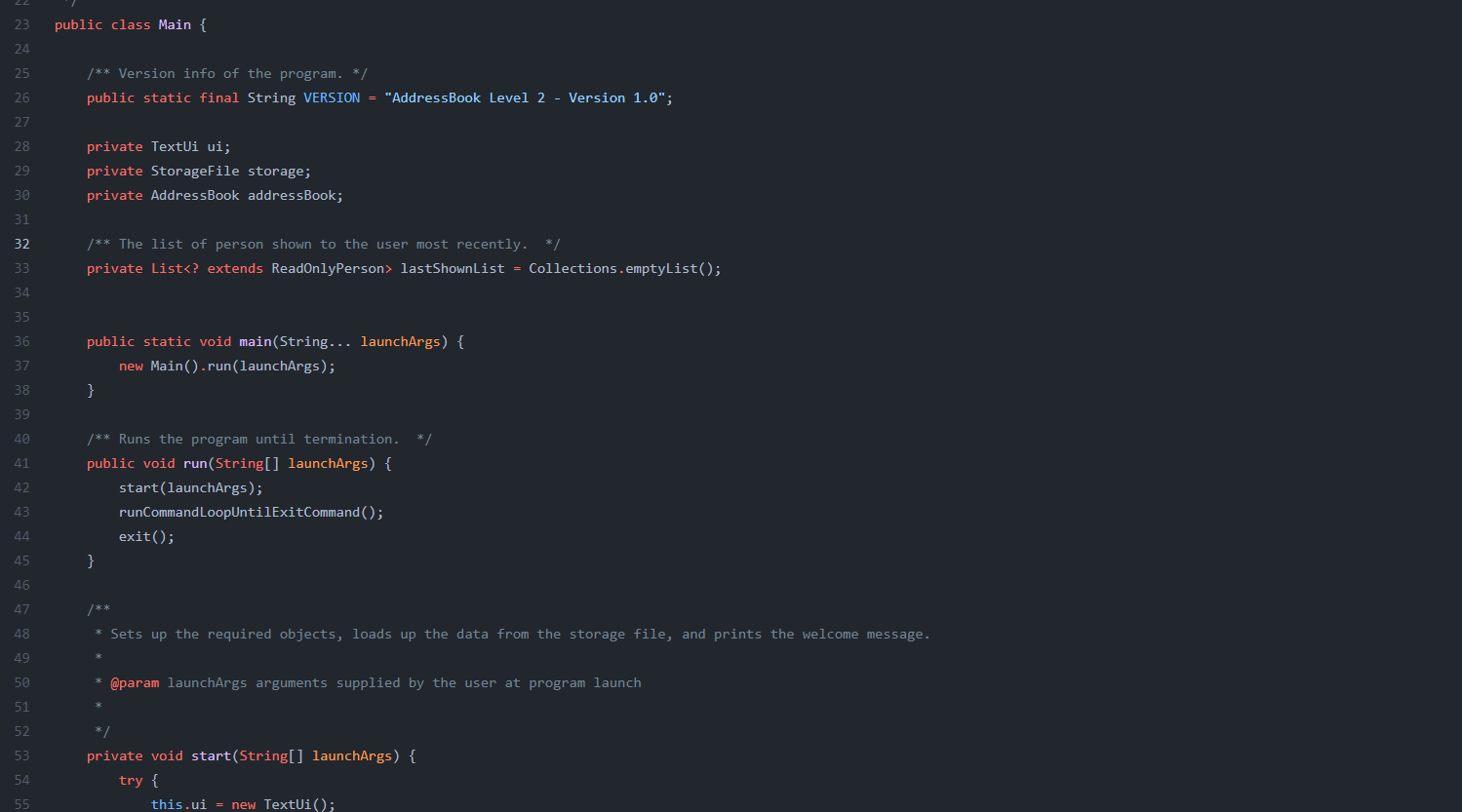Click highlighted line number 32
1462x812 pixels.
click(x=21, y=244)
